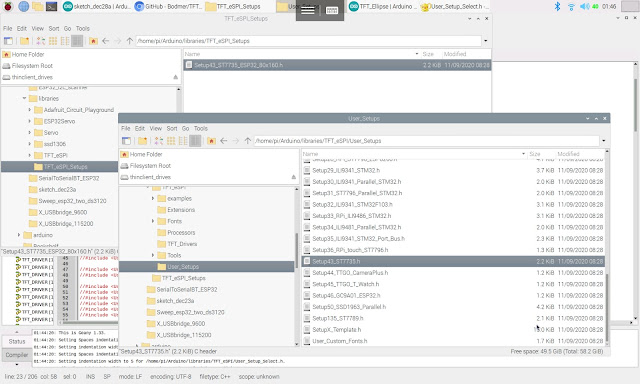Image resolution: width=640 pixels, height=384 pixels.
Task: Switch TFT_eSPI_Setups to detailed list view
Action: click(77, 41)
